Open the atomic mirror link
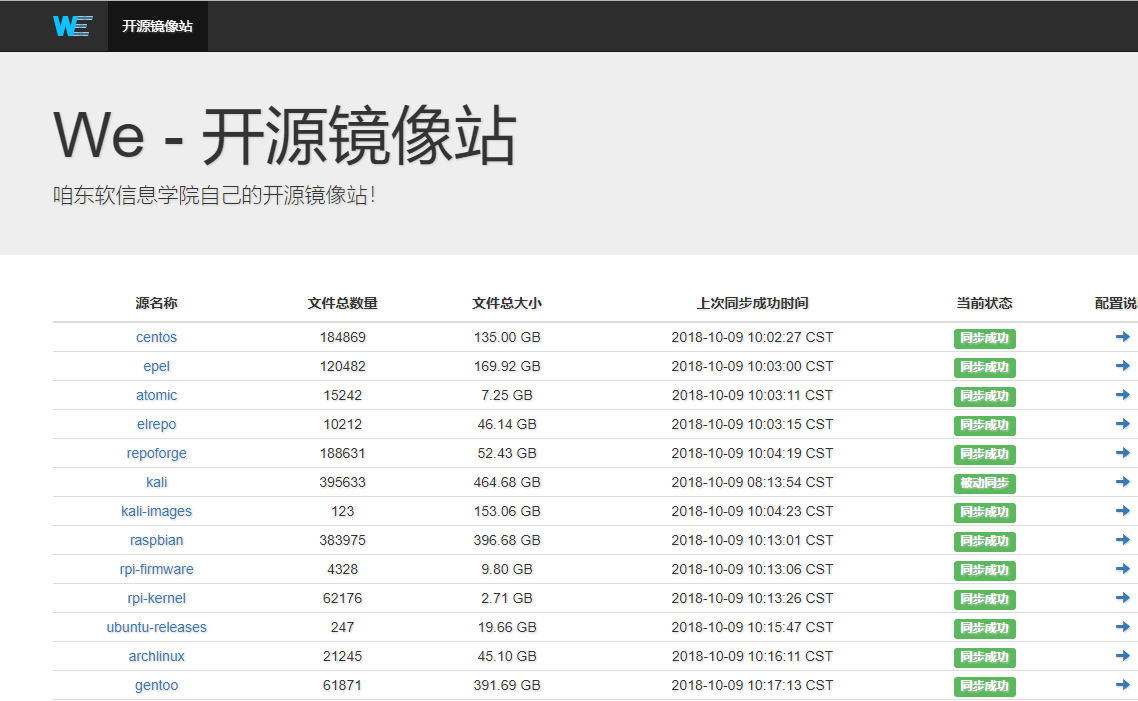This screenshot has width=1138, height=701. (156, 395)
